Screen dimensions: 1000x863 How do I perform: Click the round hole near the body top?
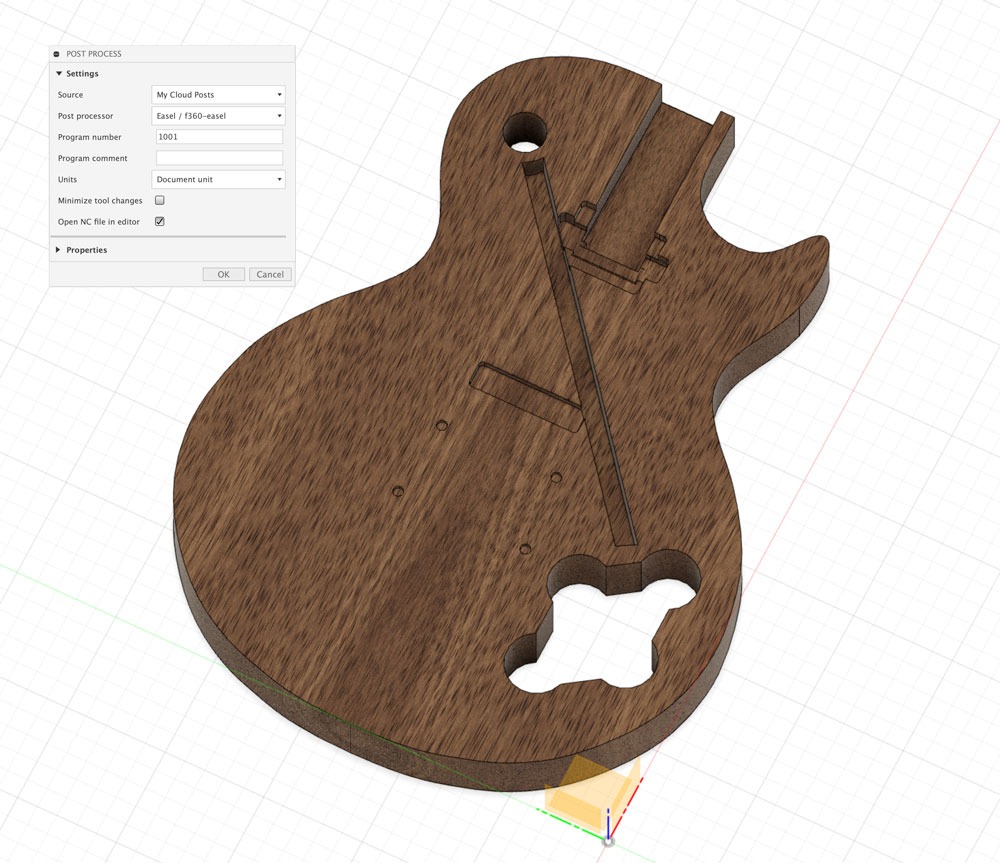(x=524, y=130)
